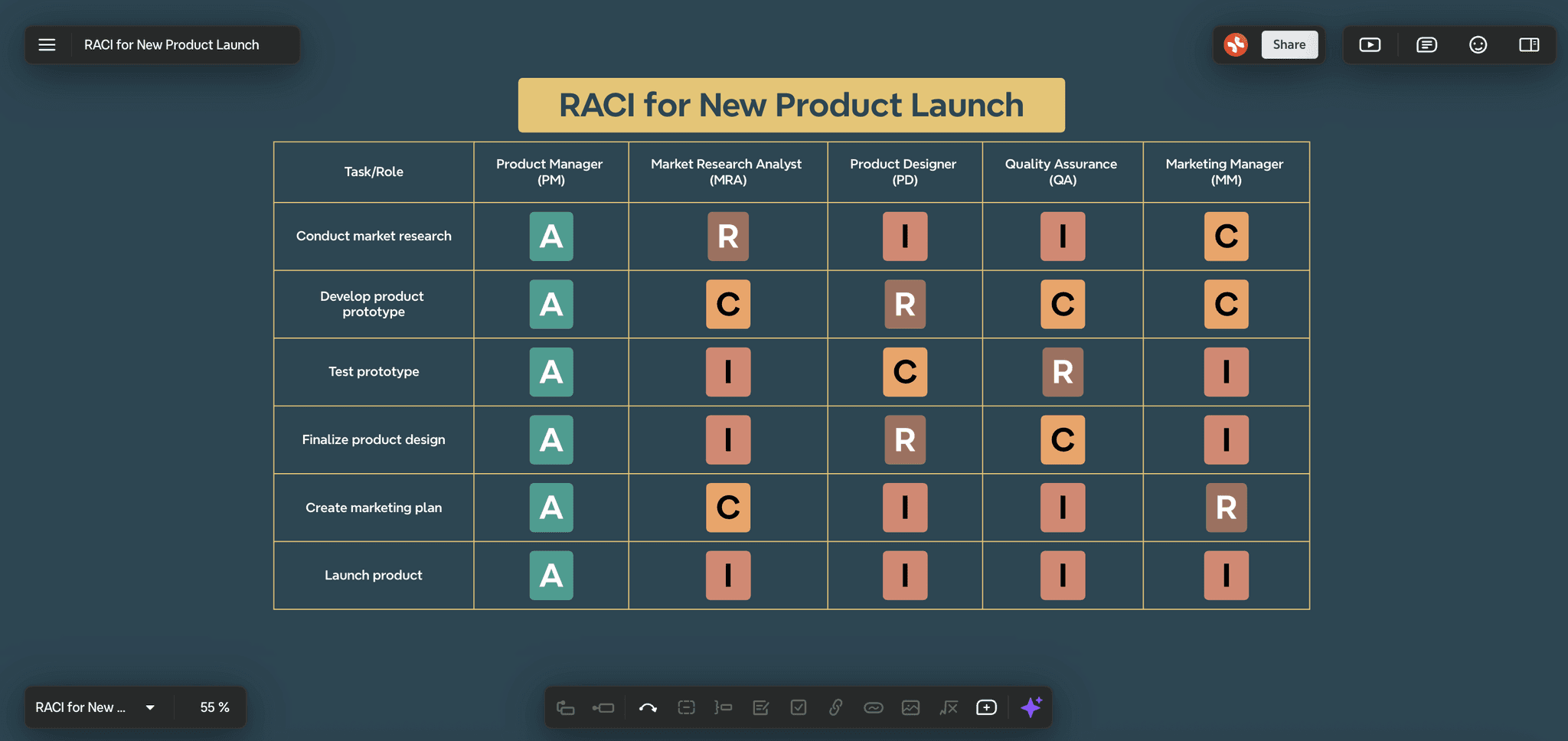Select the sticky note editing tool

[760, 707]
